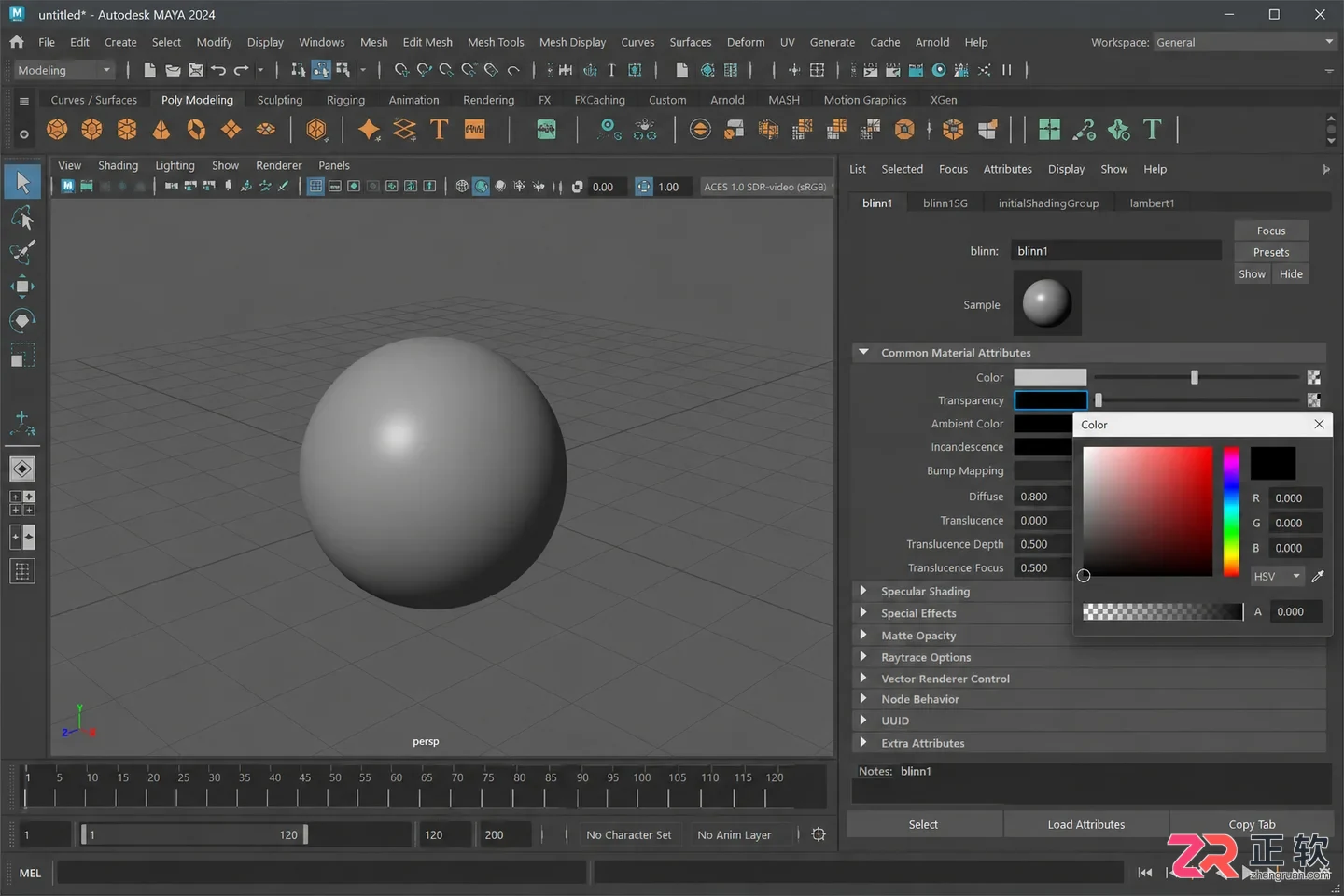Toggle wireframe shading in viewport toolbar

[461, 187]
